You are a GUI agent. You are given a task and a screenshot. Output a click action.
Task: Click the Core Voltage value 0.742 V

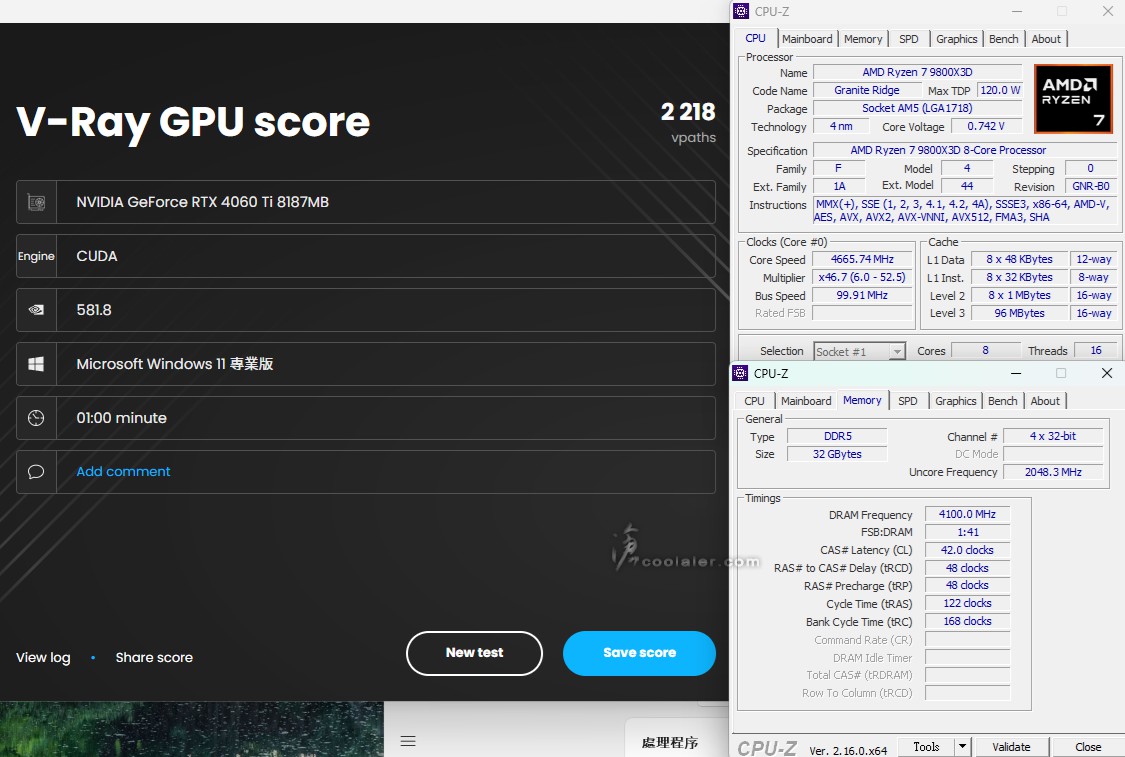(x=986, y=126)
